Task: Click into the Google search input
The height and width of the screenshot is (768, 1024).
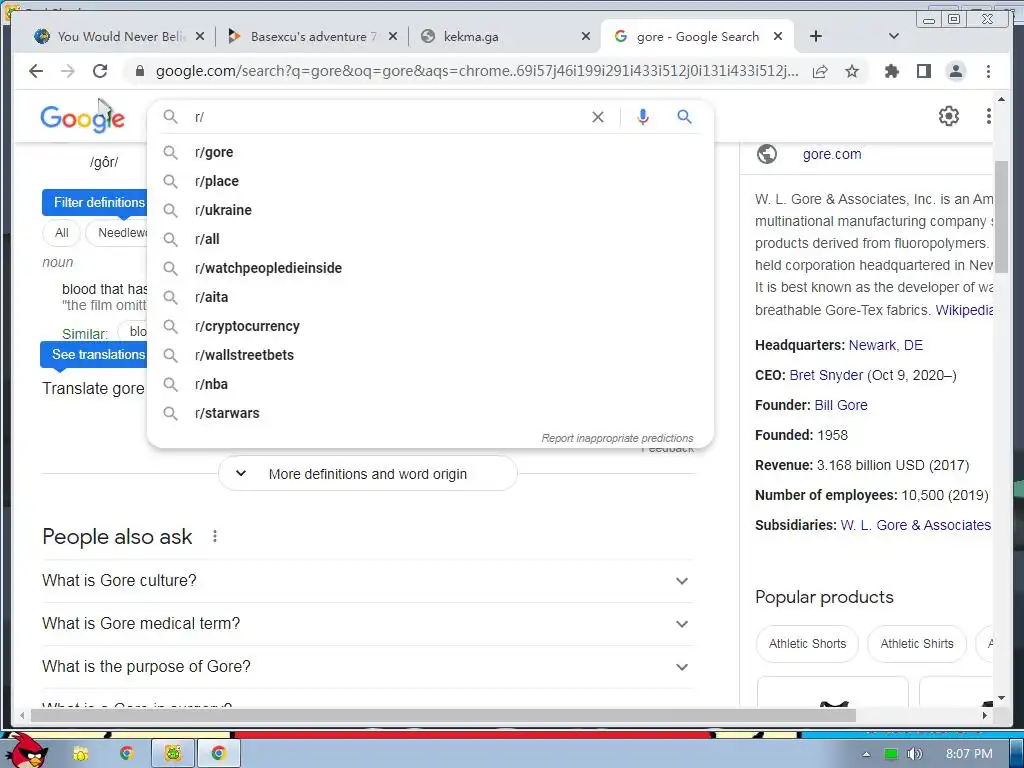Action: (x=389, y=117)
